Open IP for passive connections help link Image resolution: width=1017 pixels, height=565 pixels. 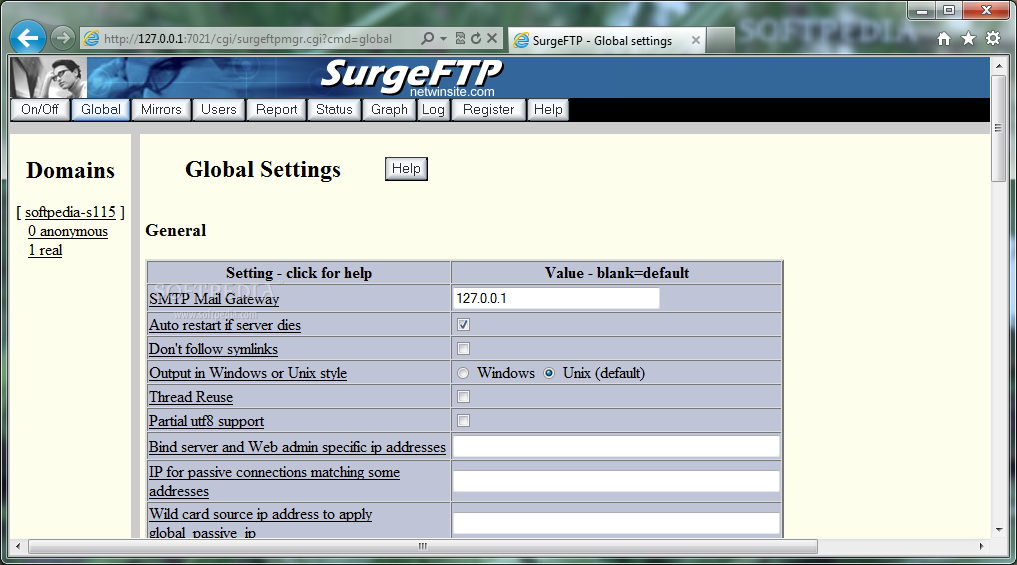tap(274, 481)
